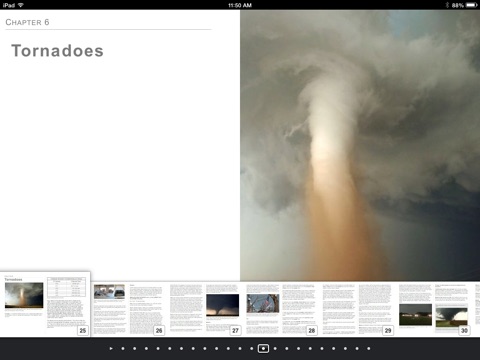Viewport: 480px width, 360px height.
Task: Jump to the first dot after the play arrow
Action: click(123, 349)
